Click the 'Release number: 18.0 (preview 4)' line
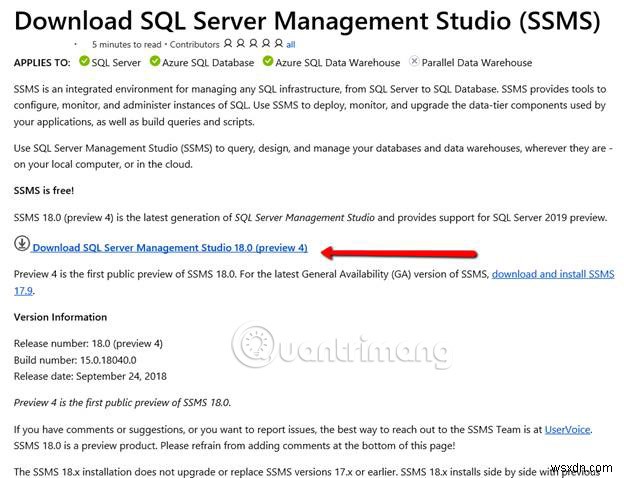The width and height of the screenshot is (624, 478). (88, 343)
